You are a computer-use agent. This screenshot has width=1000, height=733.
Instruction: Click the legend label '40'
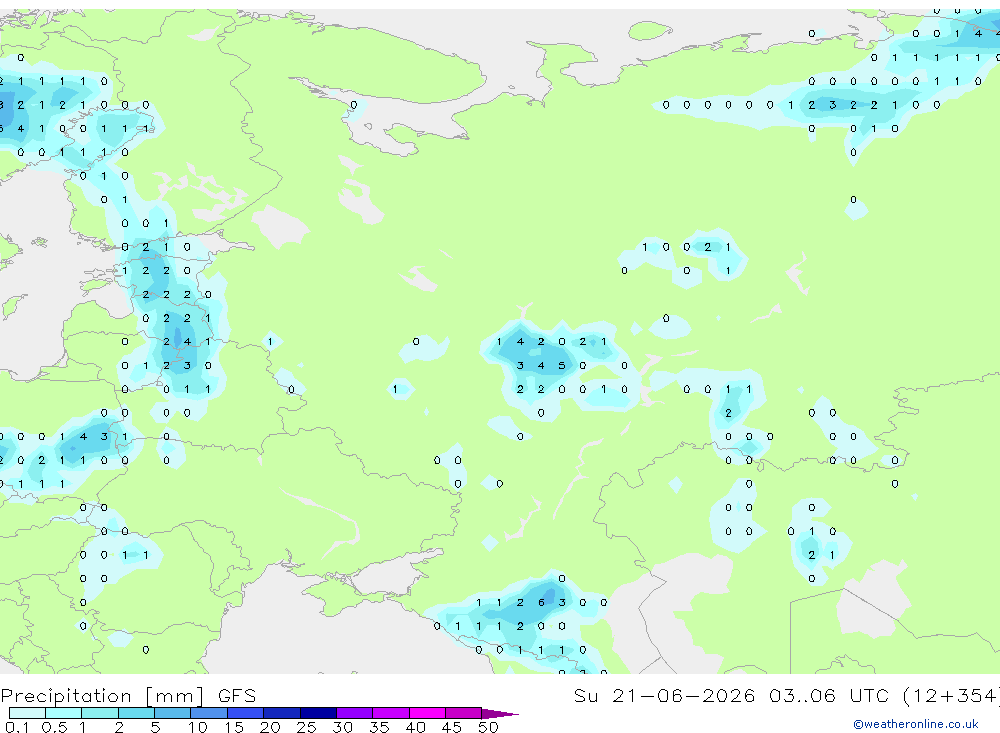tap(415, 727)
